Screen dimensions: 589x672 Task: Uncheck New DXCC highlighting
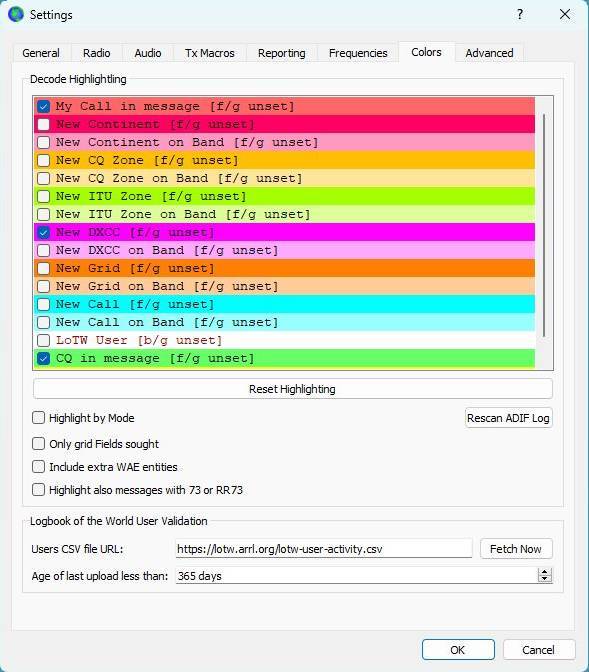[x=43, y=232]
